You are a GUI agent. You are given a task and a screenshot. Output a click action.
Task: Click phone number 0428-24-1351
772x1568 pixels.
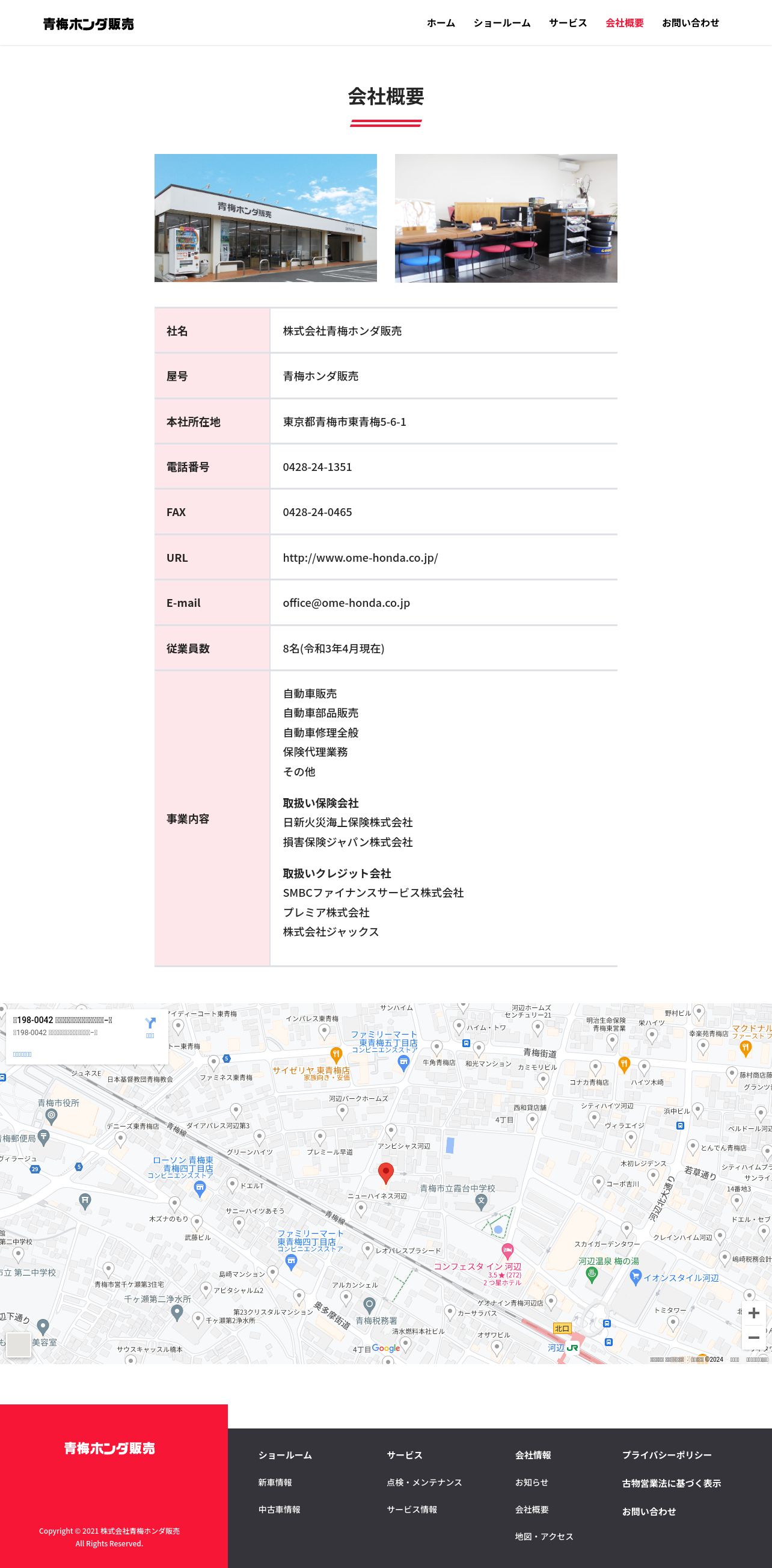pos(317,467)
